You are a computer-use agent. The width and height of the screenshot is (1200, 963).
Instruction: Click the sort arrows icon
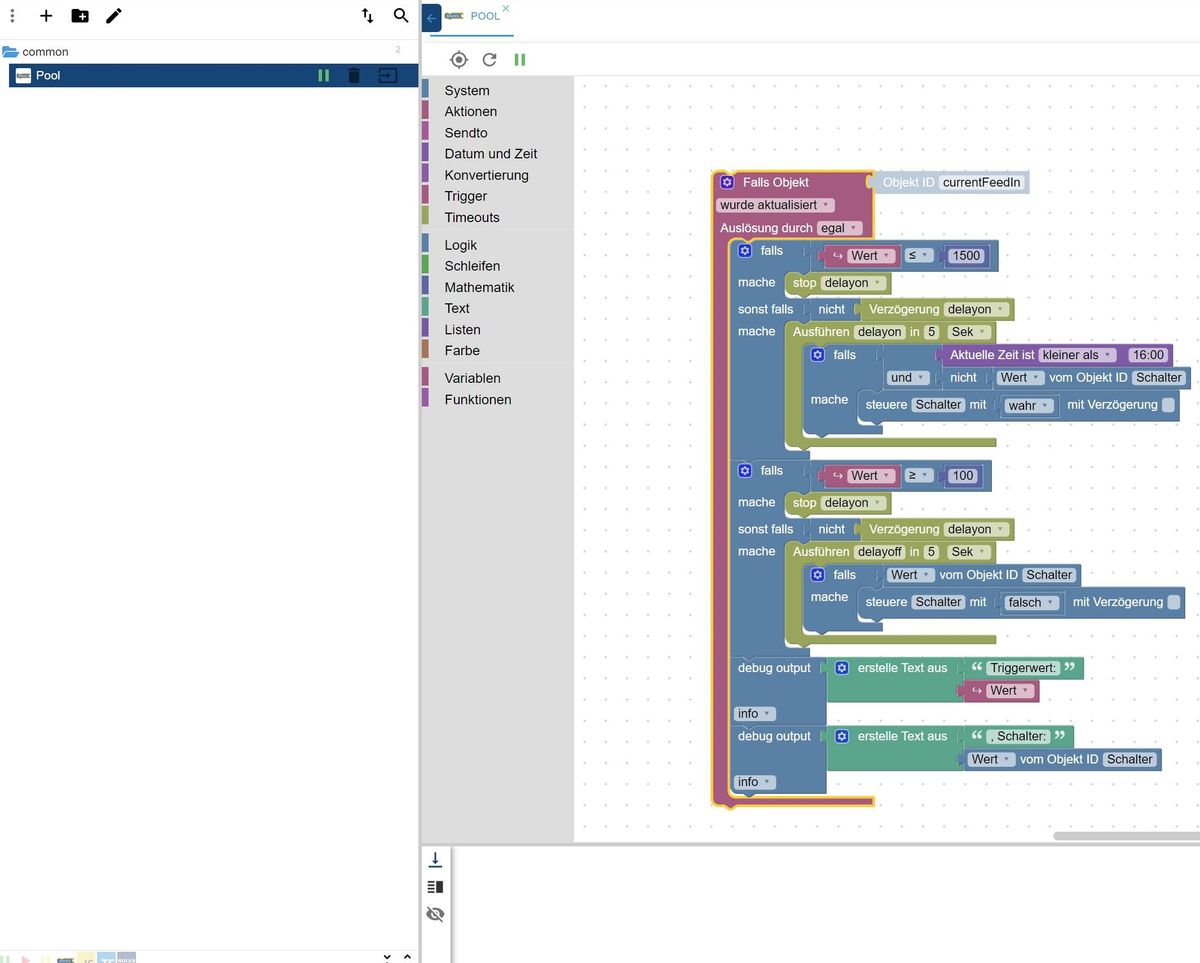click(367, 16)
